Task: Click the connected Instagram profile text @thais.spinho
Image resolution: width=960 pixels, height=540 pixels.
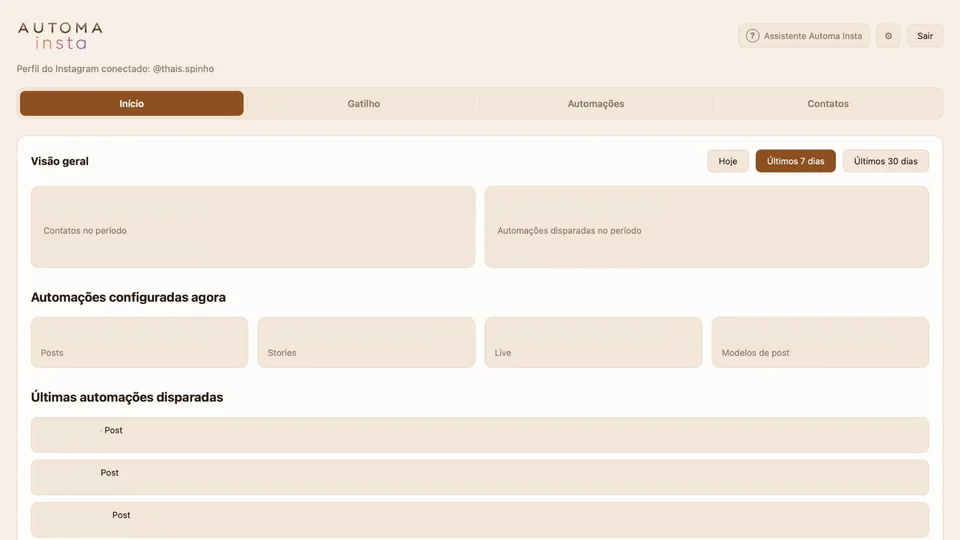Action: pos(183,69)
